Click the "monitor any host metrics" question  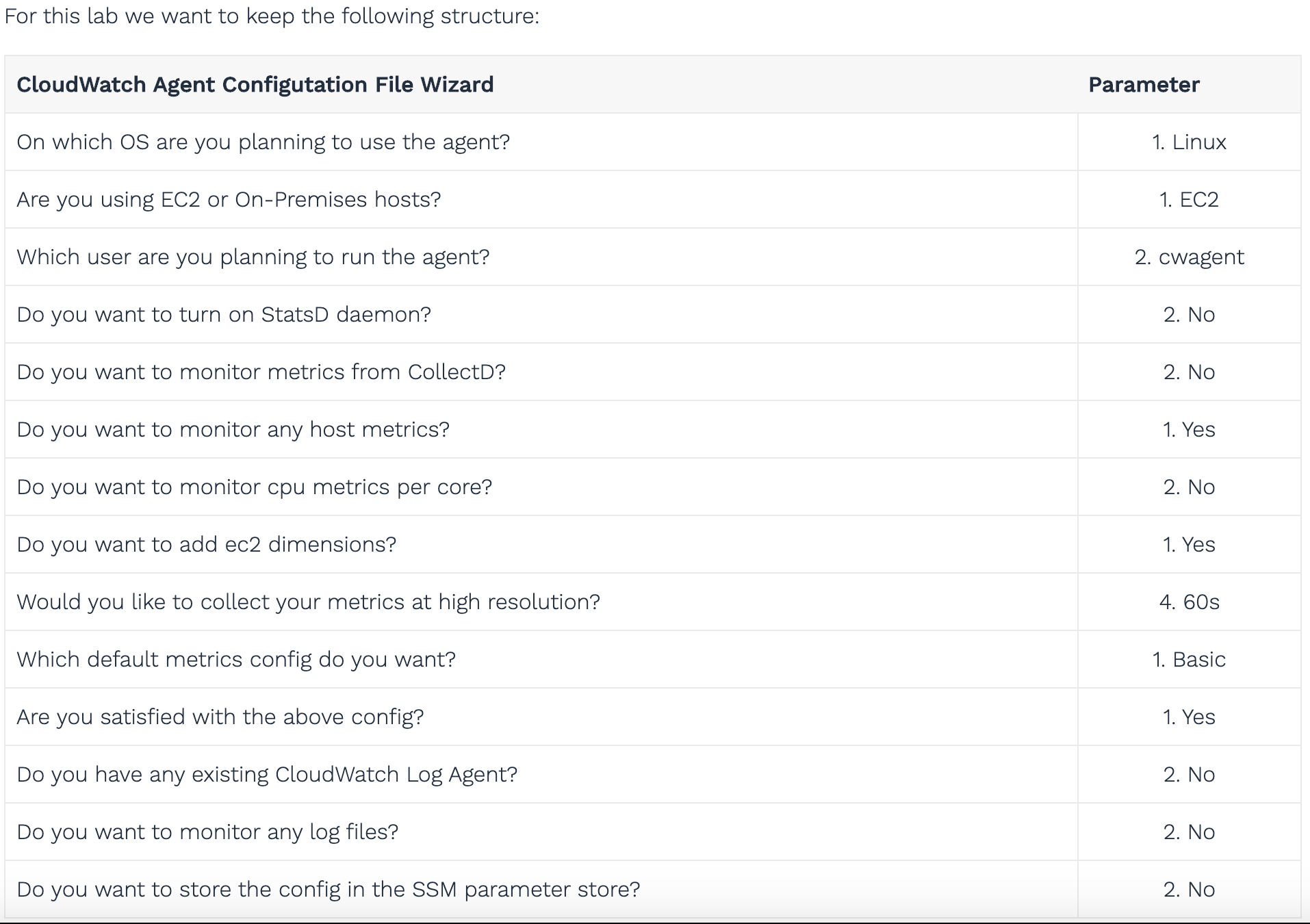pos(233,430)
